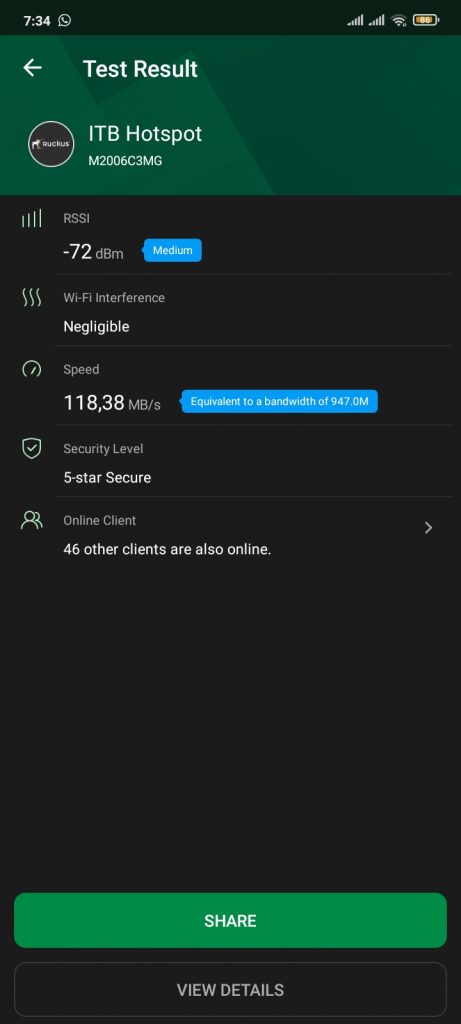Click the Medium signal badge

click(x=172, y=250)
